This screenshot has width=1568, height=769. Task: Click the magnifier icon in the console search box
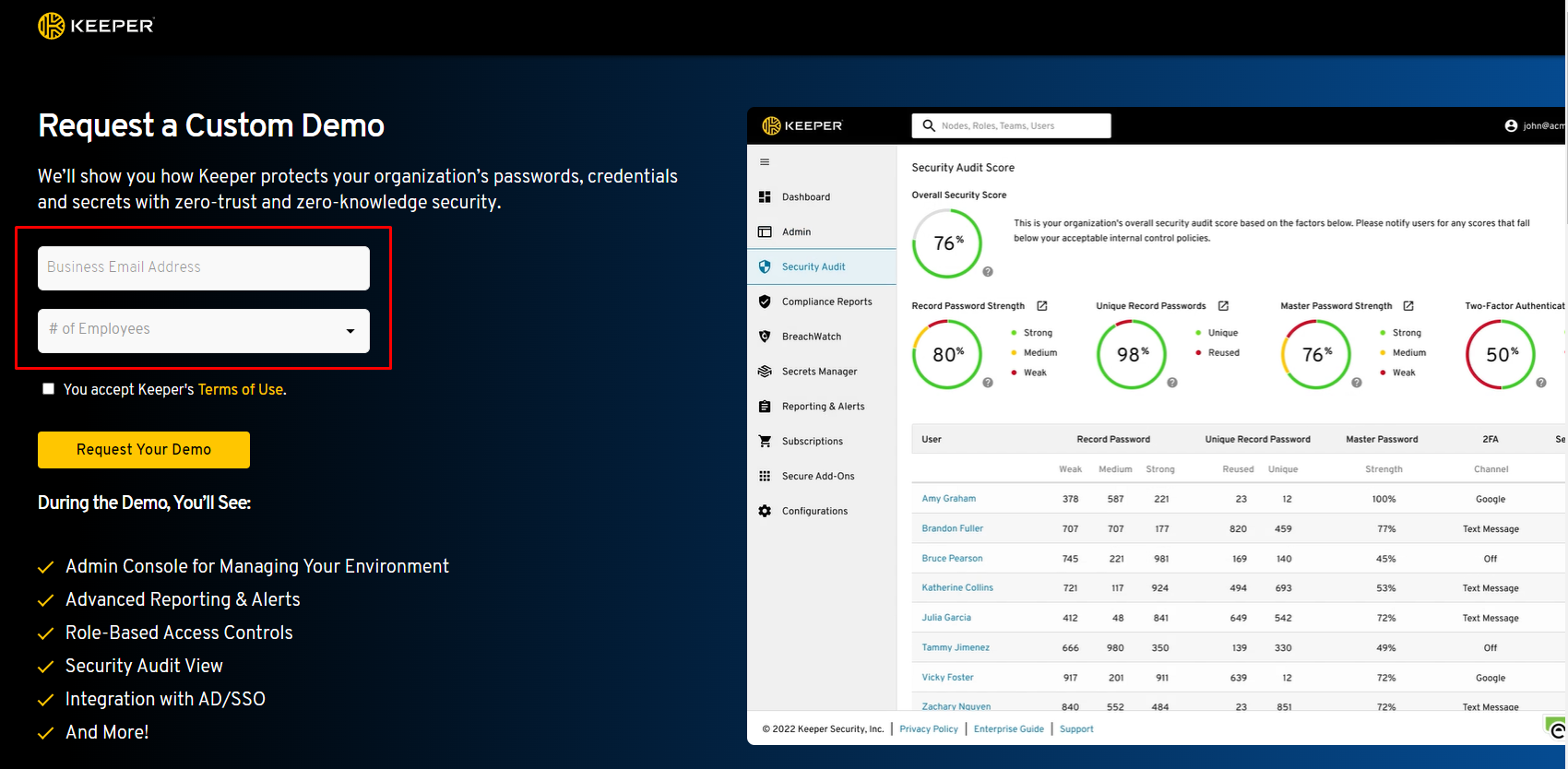[x=929, y=125]
